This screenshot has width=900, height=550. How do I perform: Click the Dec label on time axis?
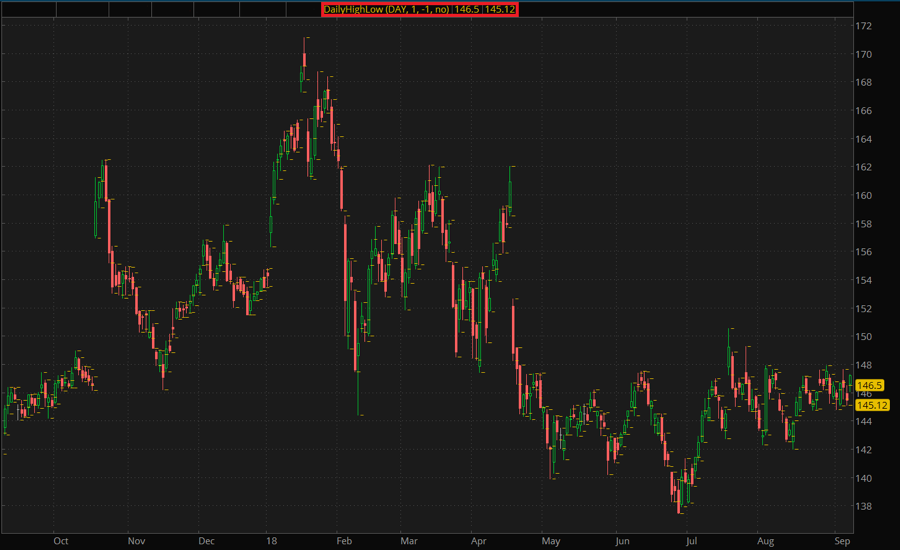tap(207, 541)
